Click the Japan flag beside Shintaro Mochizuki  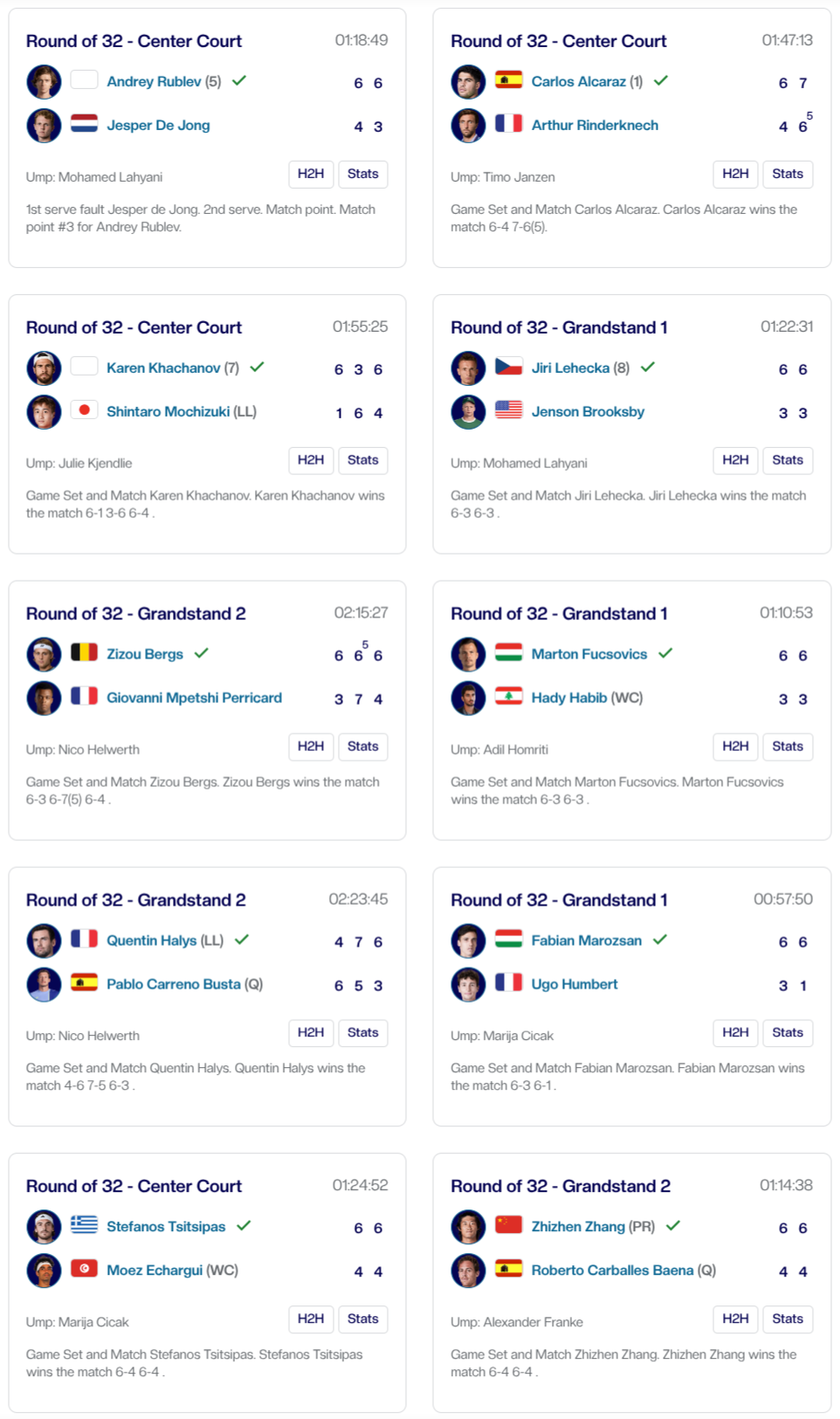click(x=84, y=410)
